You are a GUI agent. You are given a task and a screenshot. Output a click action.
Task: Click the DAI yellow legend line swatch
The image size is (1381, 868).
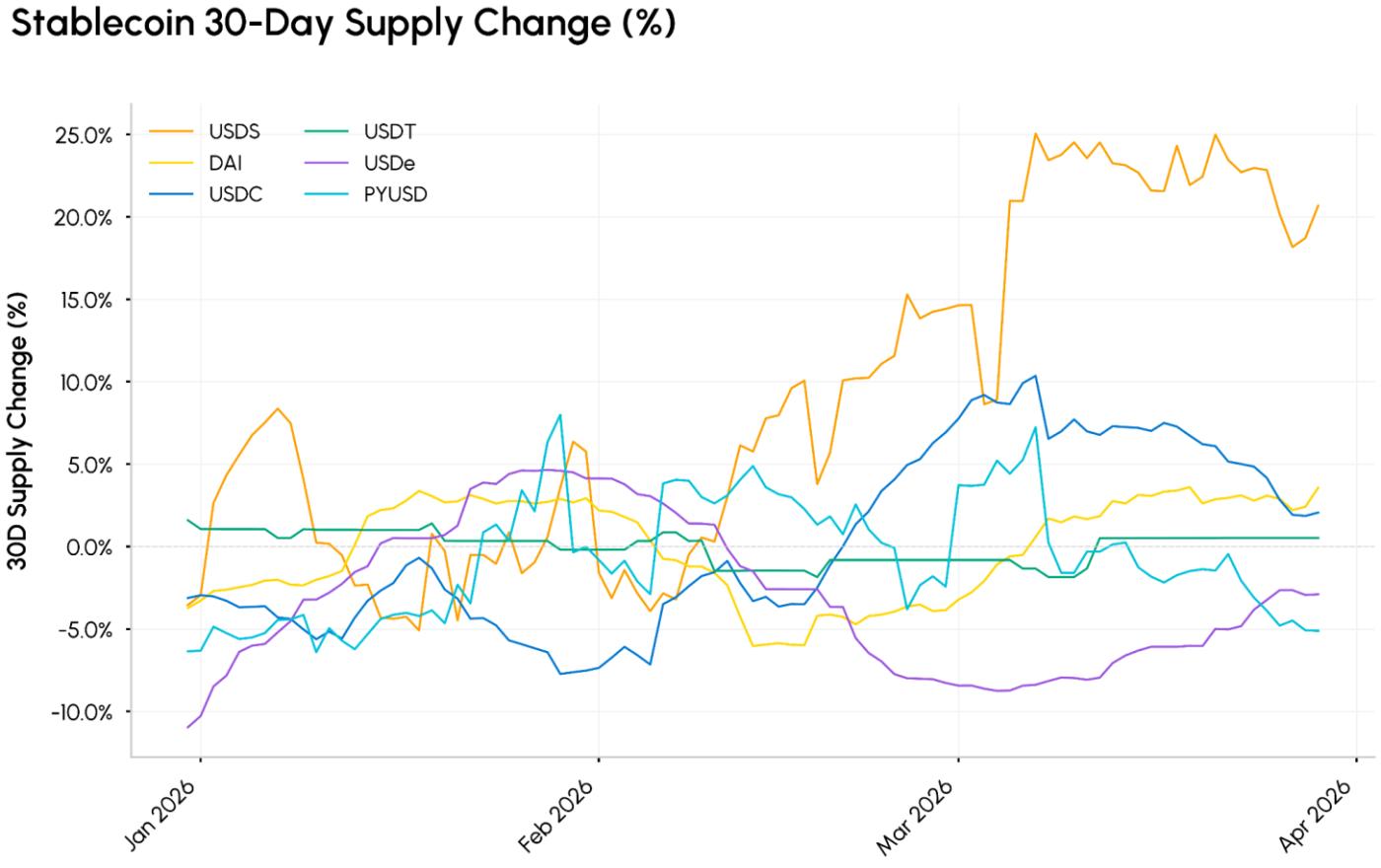tap(172, 163)
